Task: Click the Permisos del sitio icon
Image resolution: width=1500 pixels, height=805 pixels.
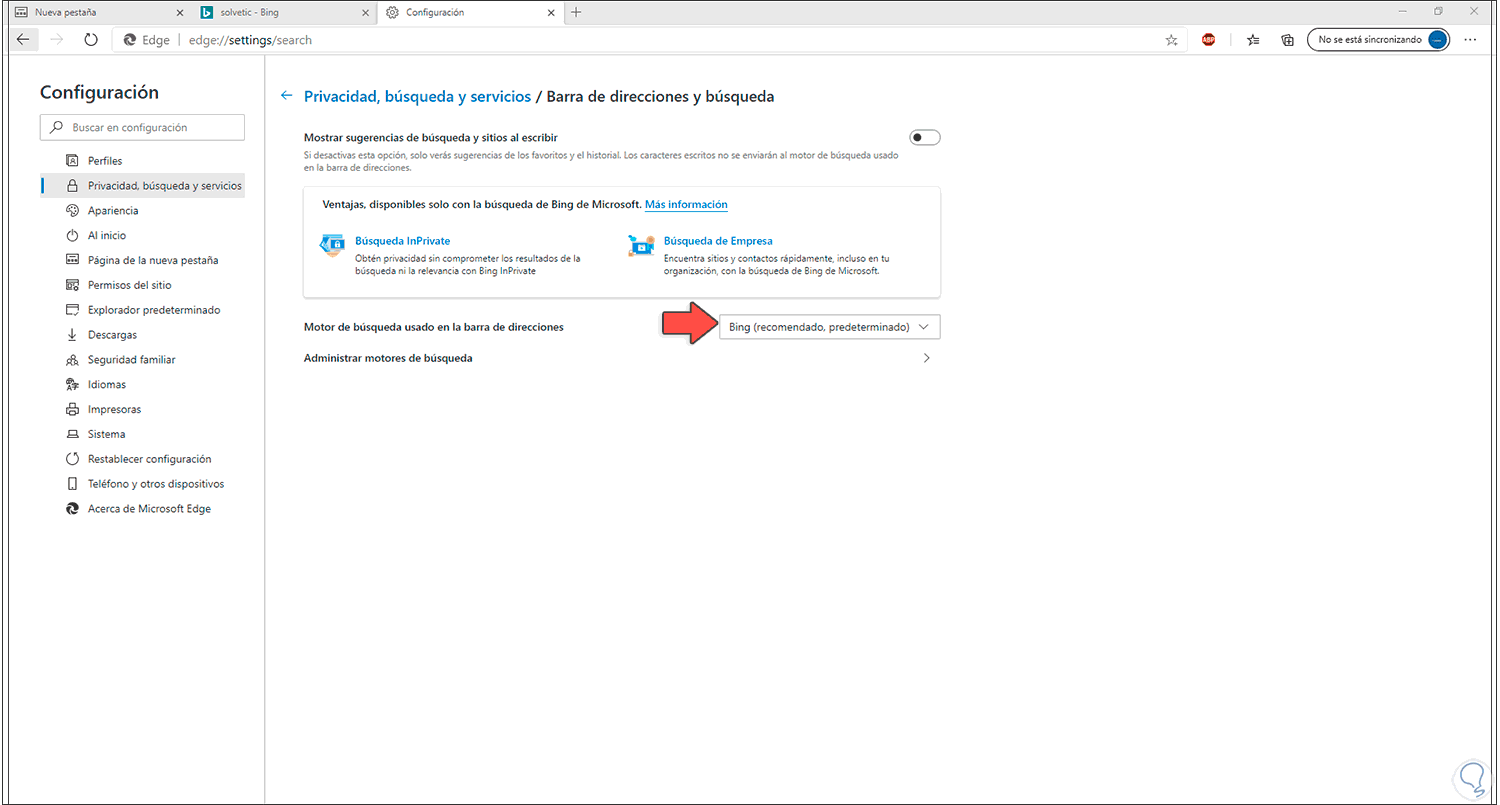Action: tap(72, 285)
